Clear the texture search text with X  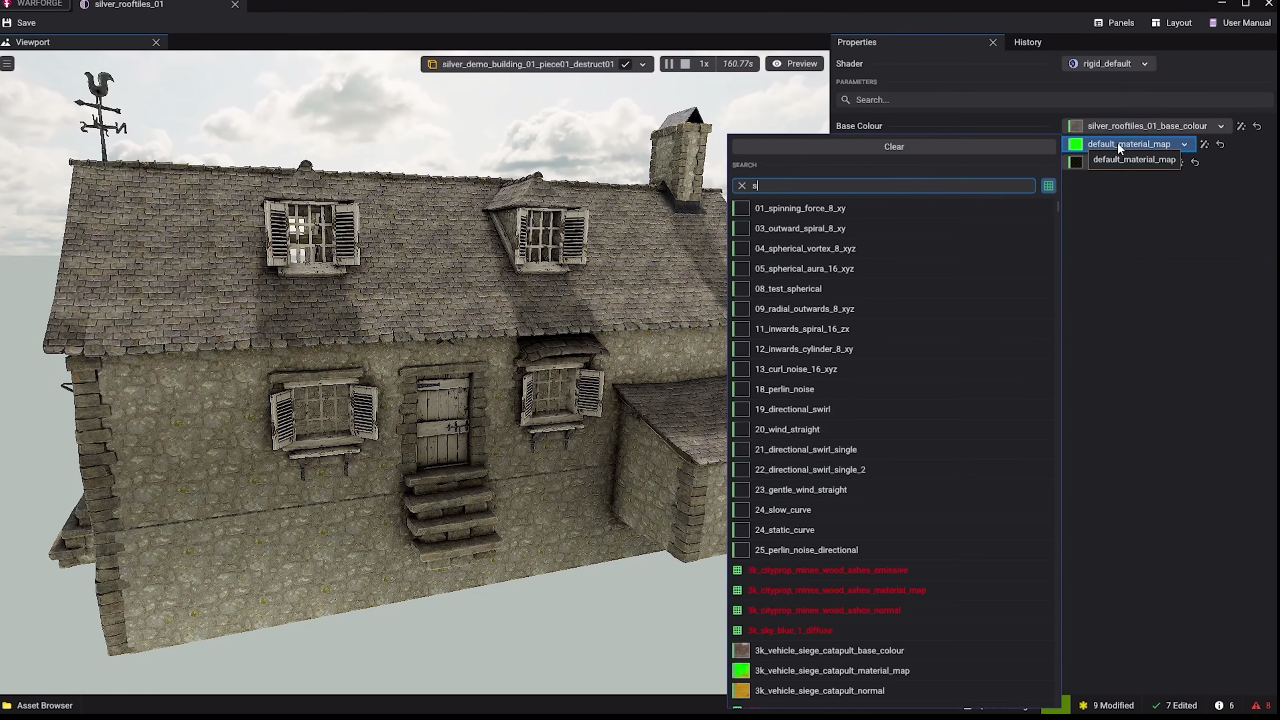tap(742, 186)
